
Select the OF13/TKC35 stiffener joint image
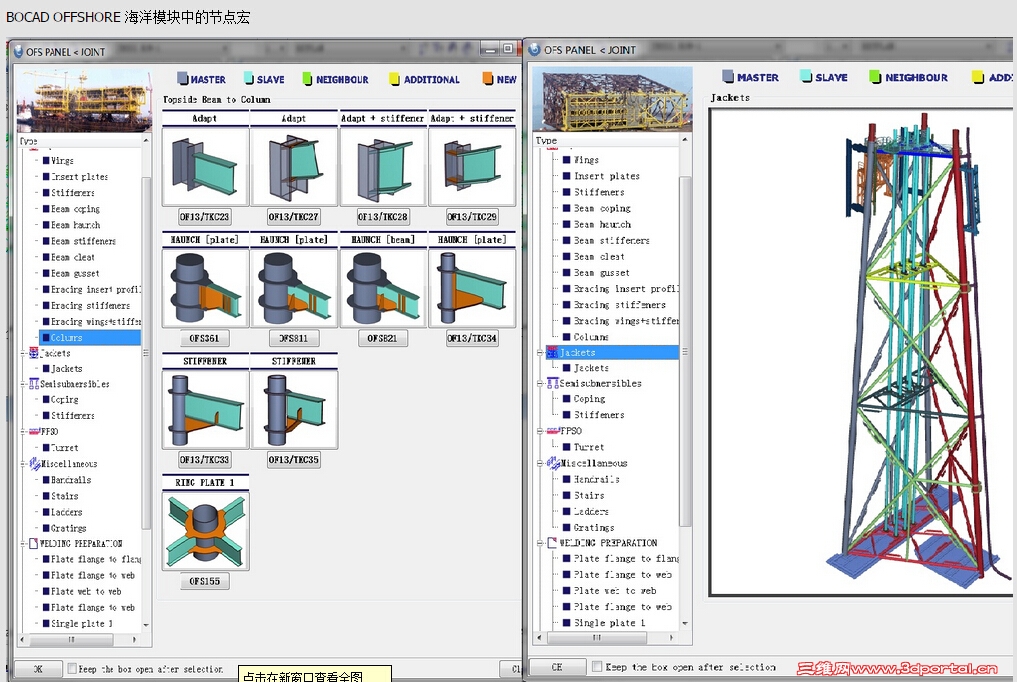294,409
